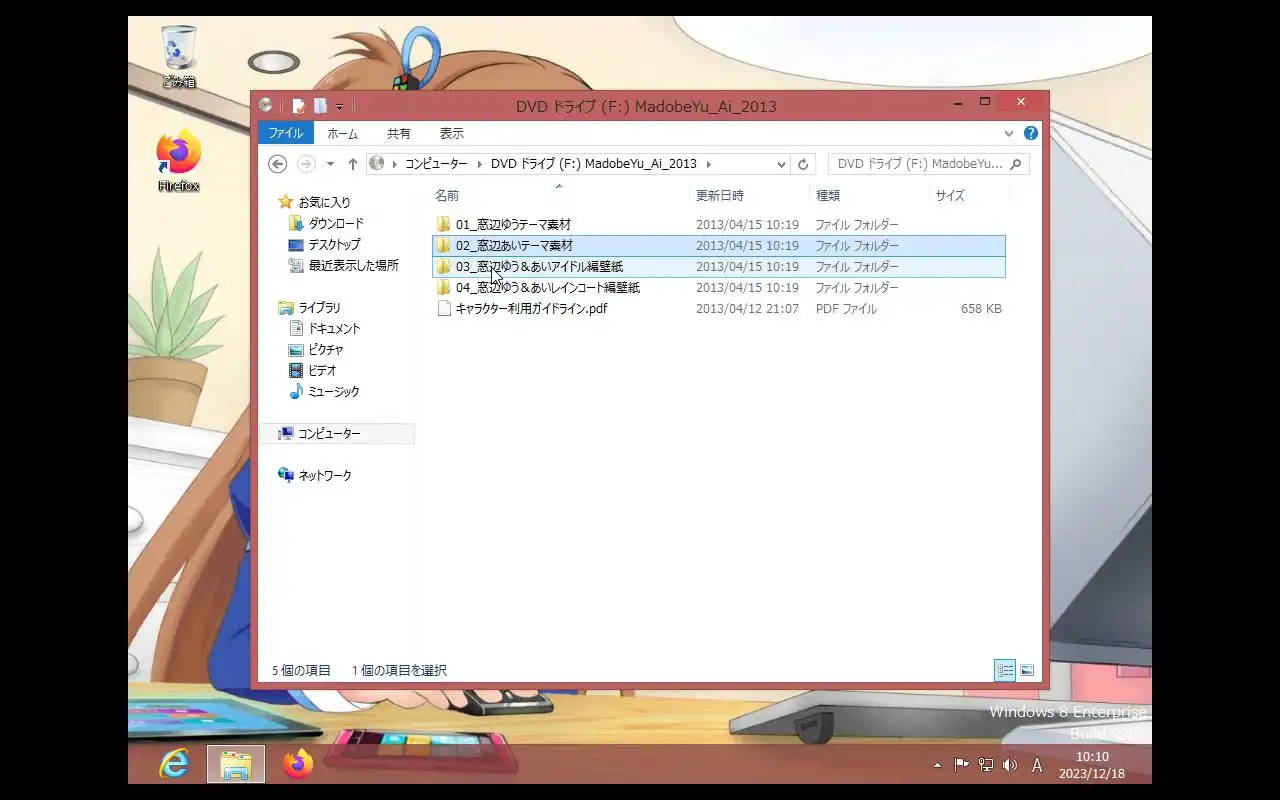Image resolution: width=1280 pixels, height=800 pixels.
Task: Open volume speaker tray icon
Action: point(1009,765)
